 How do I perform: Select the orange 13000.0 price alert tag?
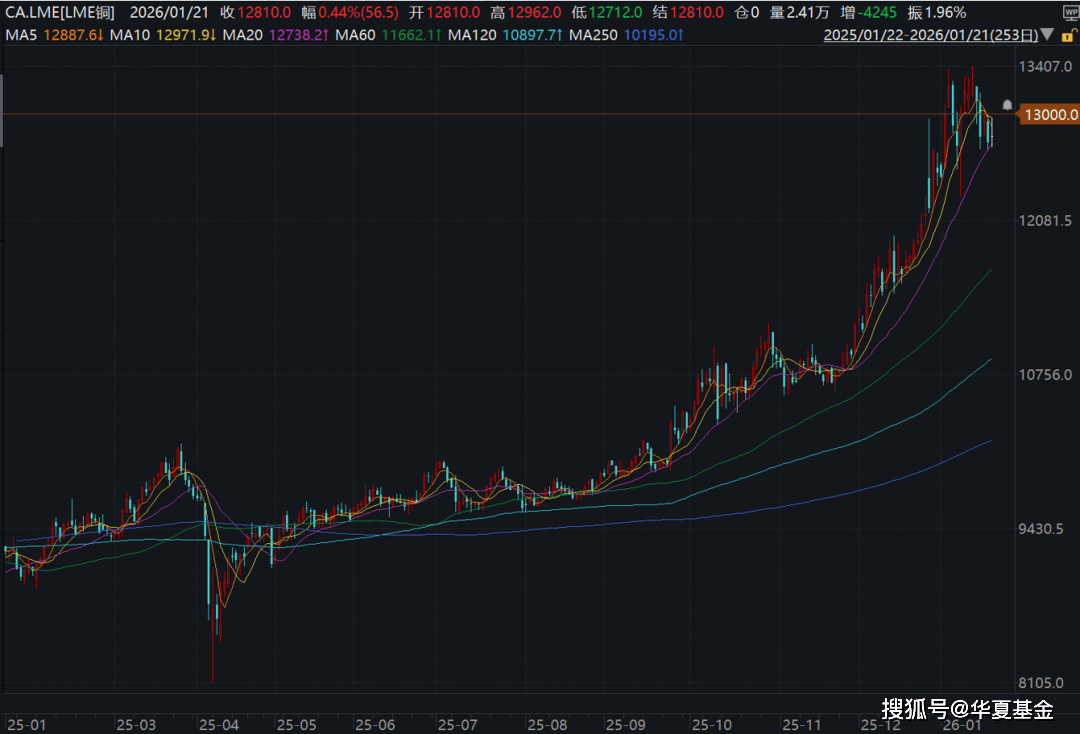click(1047, 115)
